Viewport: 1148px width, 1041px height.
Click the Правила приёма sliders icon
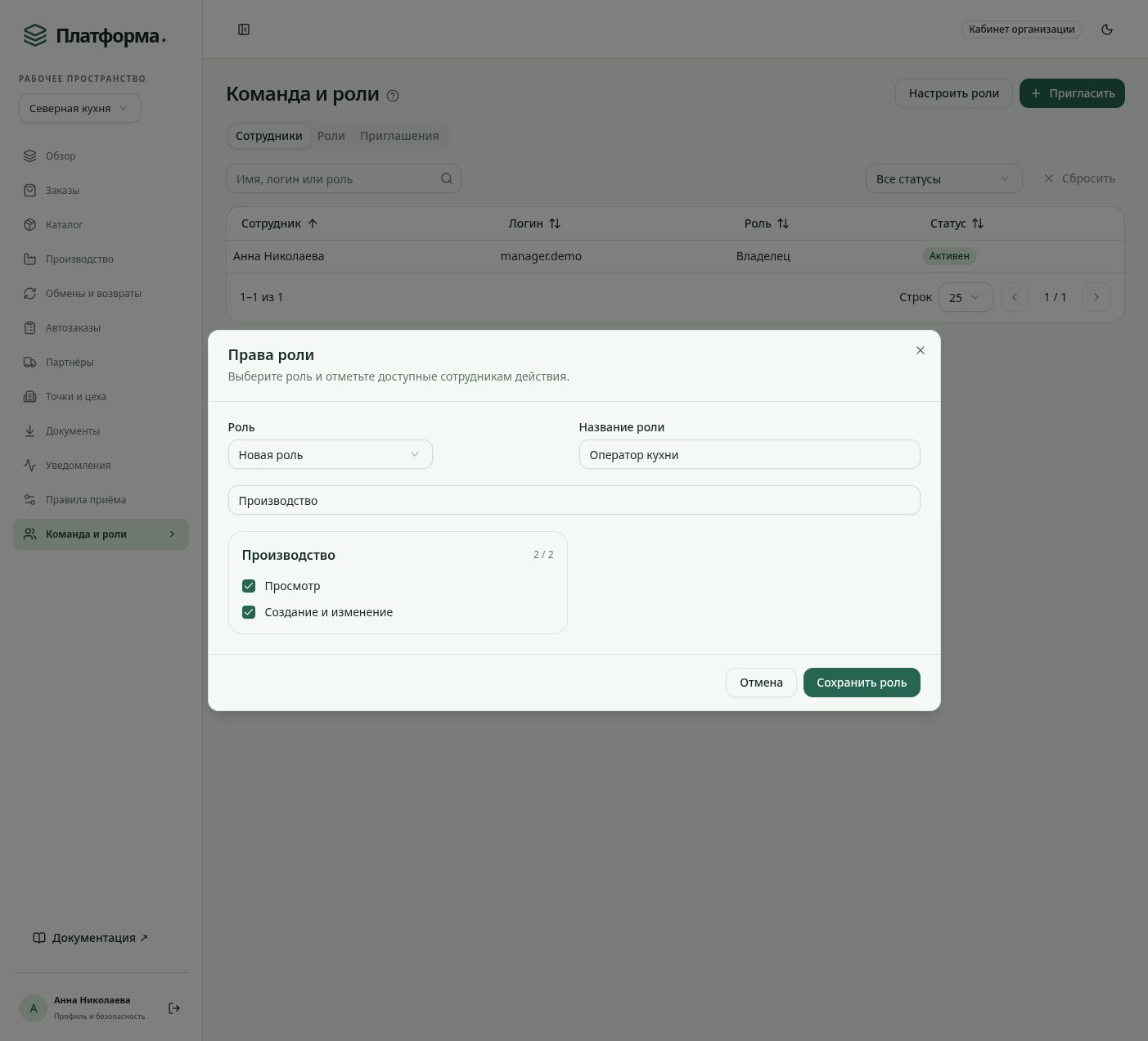(x=30, y=499)
